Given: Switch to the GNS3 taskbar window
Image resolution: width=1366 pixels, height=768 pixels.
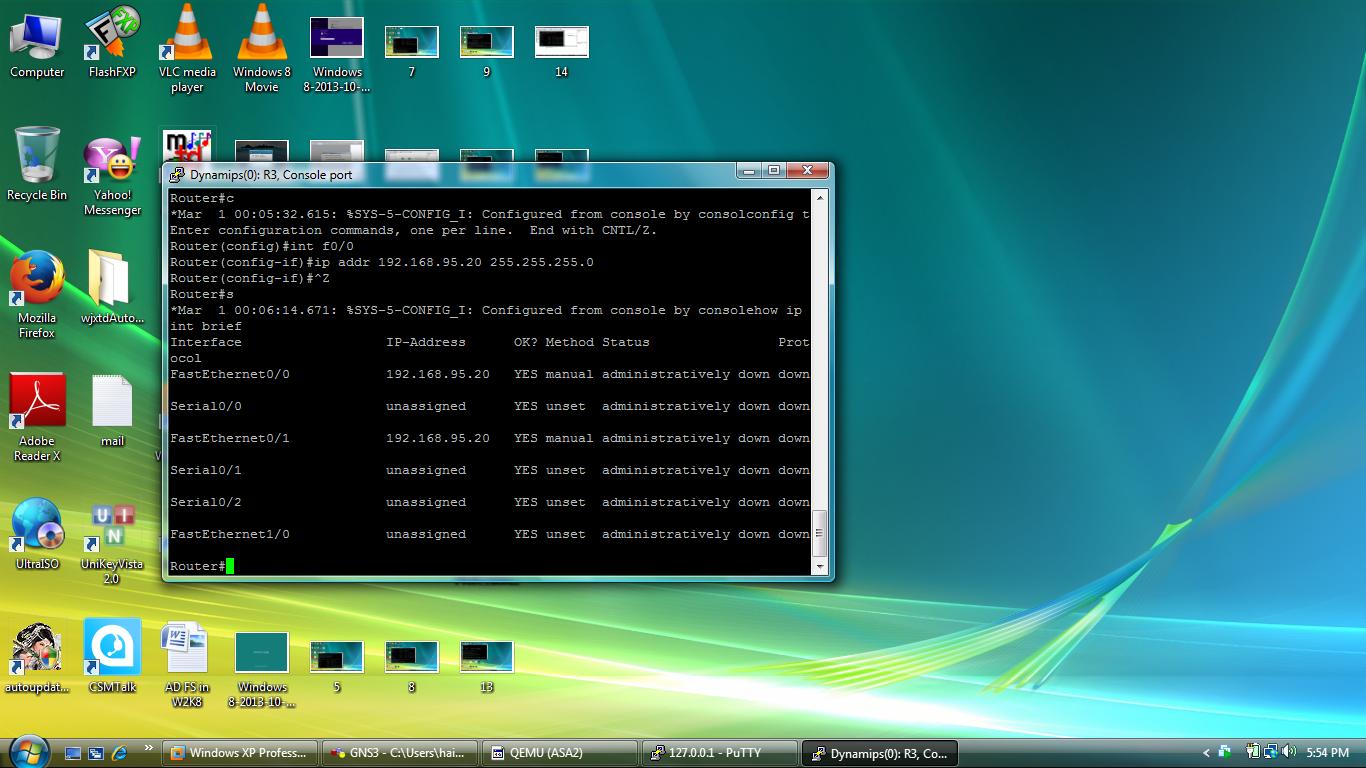Looking at the screenshot, I should pos(398,753).
